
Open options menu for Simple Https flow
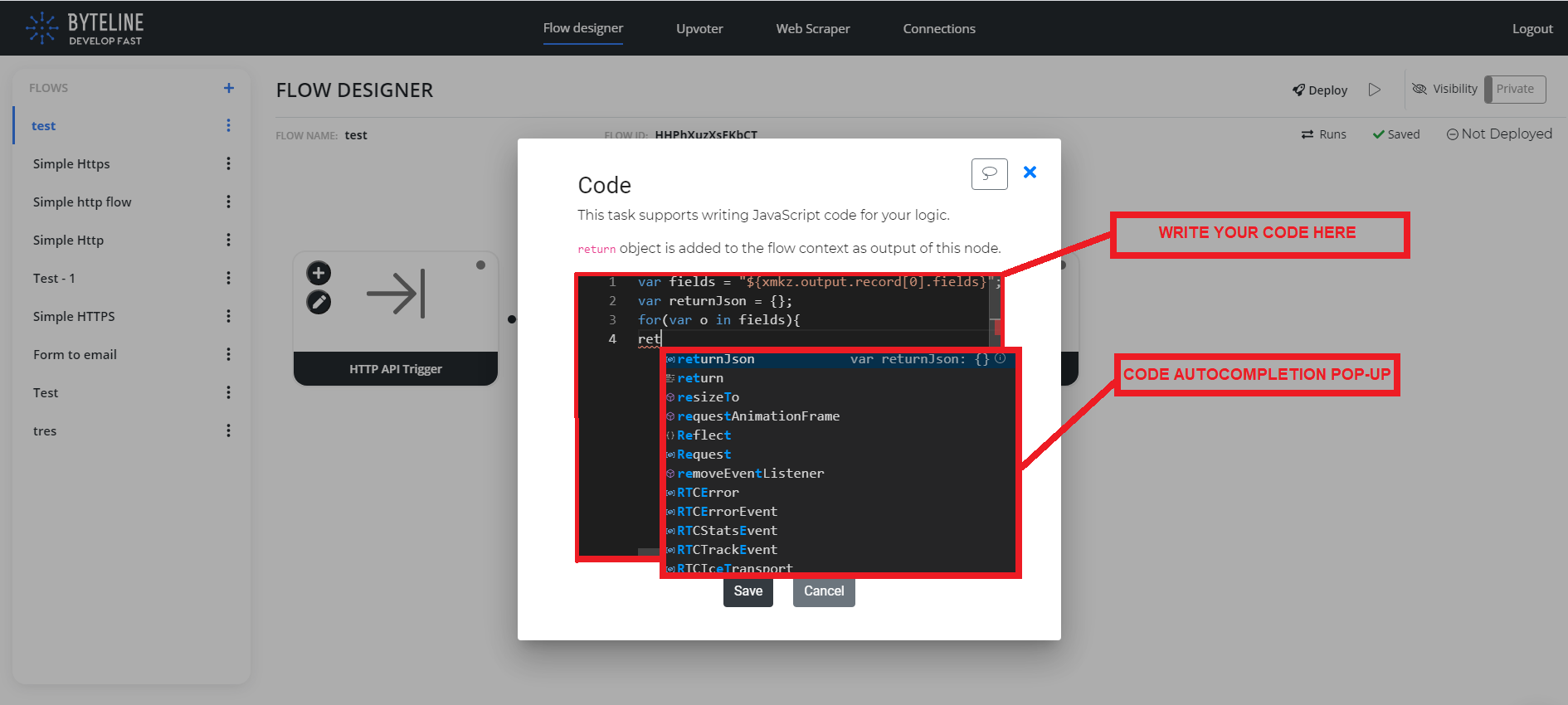coord(228,163)
